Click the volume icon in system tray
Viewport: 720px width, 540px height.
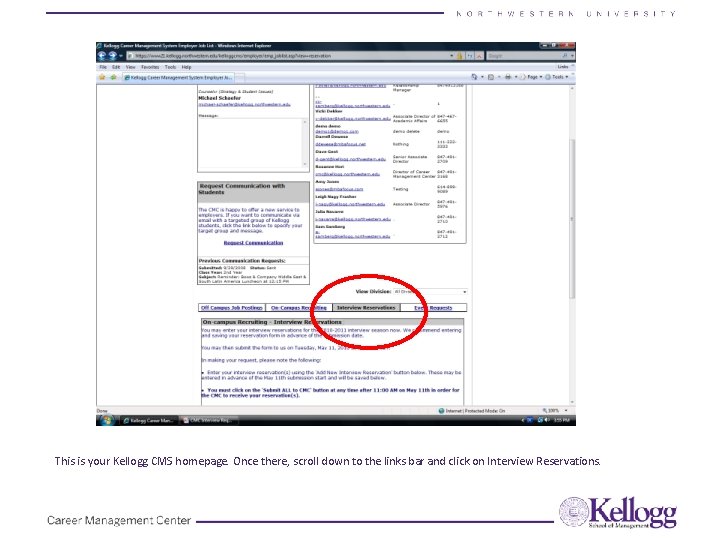pyautogui.click(x=547, y=420)
